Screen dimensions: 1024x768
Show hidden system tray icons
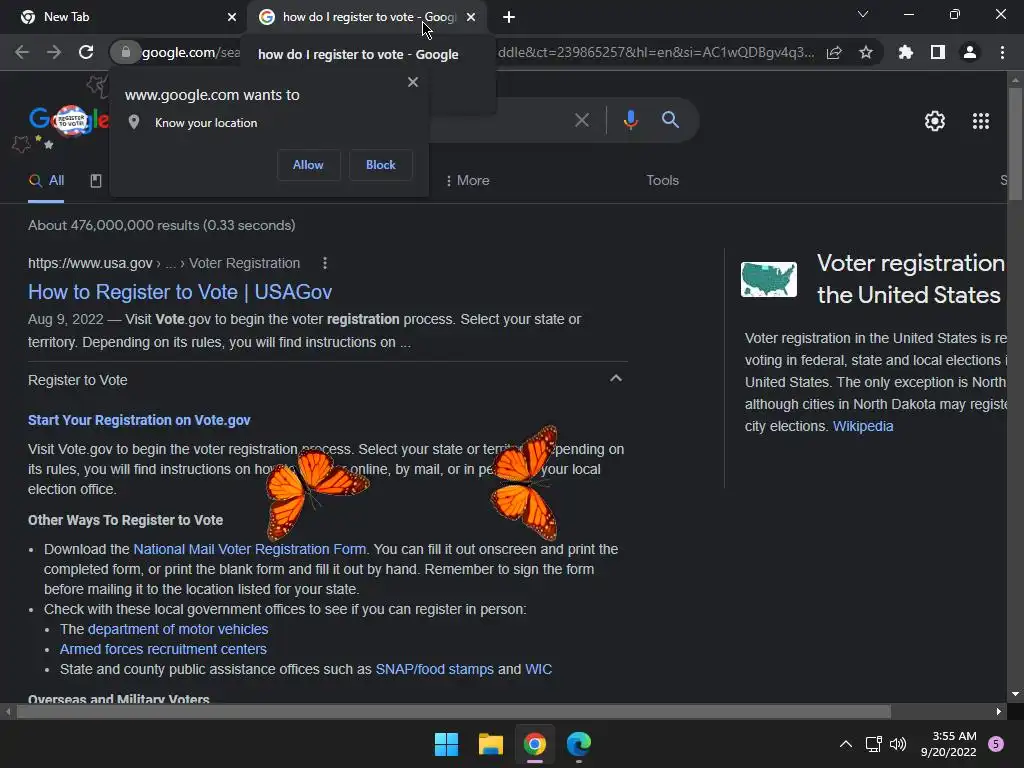(x=845, y=744)
